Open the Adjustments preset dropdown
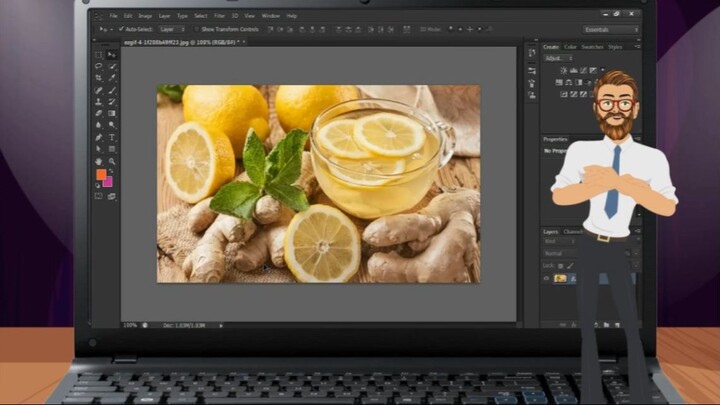720x405 pixels. pyautogui.click(x=558, y=58)
